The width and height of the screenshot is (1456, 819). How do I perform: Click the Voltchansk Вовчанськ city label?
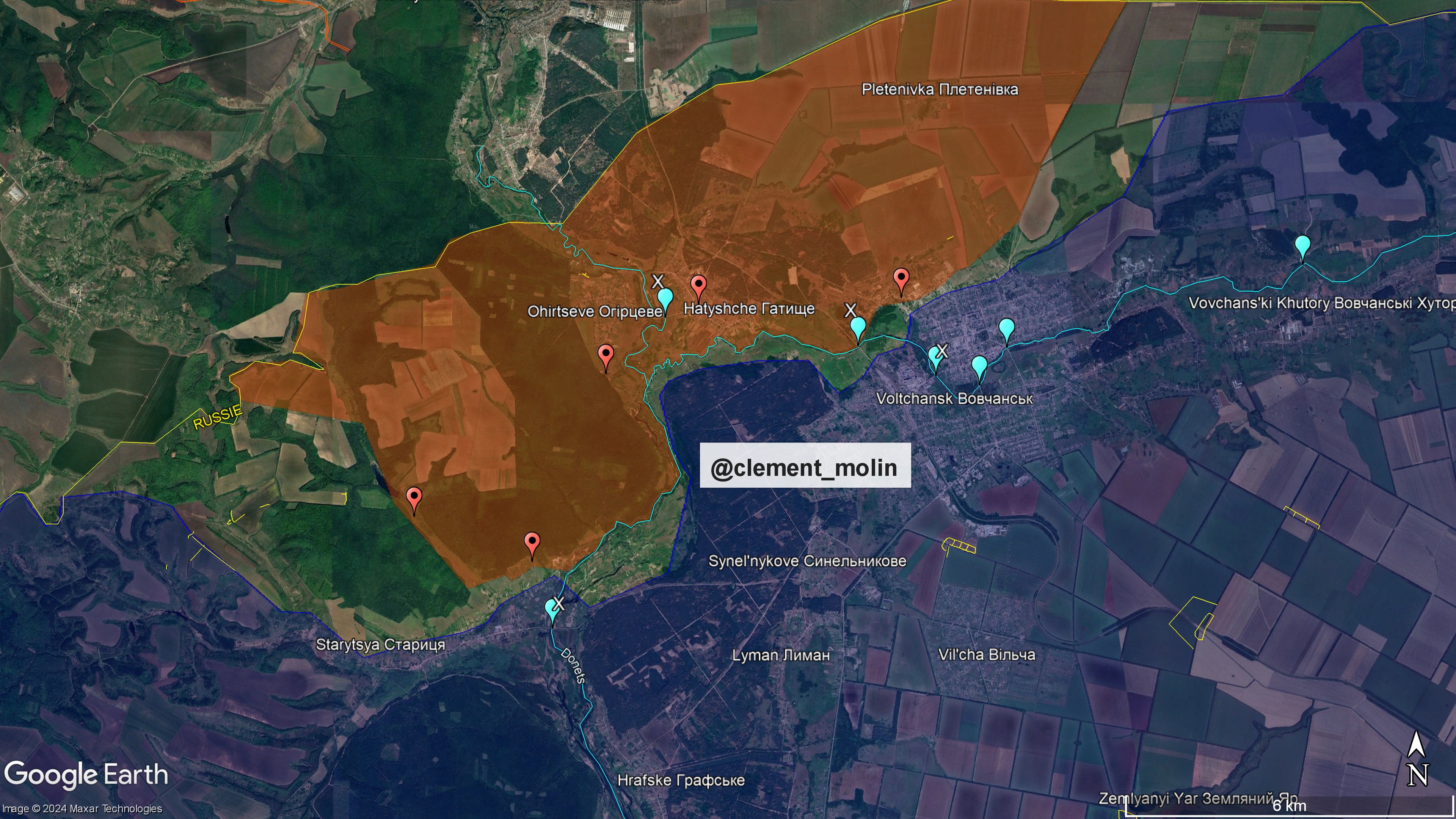click(954, 399)
